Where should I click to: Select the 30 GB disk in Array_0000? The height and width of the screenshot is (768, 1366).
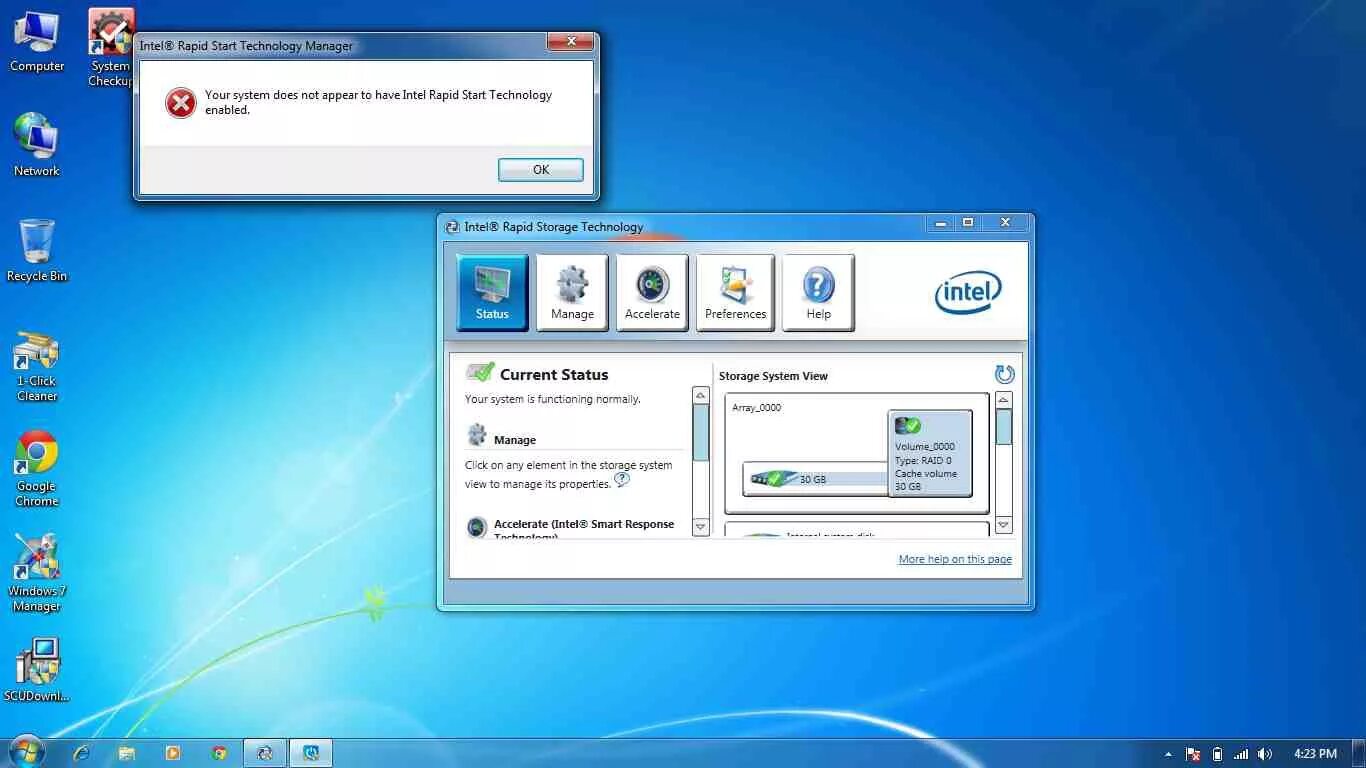(x=815, y=479)
